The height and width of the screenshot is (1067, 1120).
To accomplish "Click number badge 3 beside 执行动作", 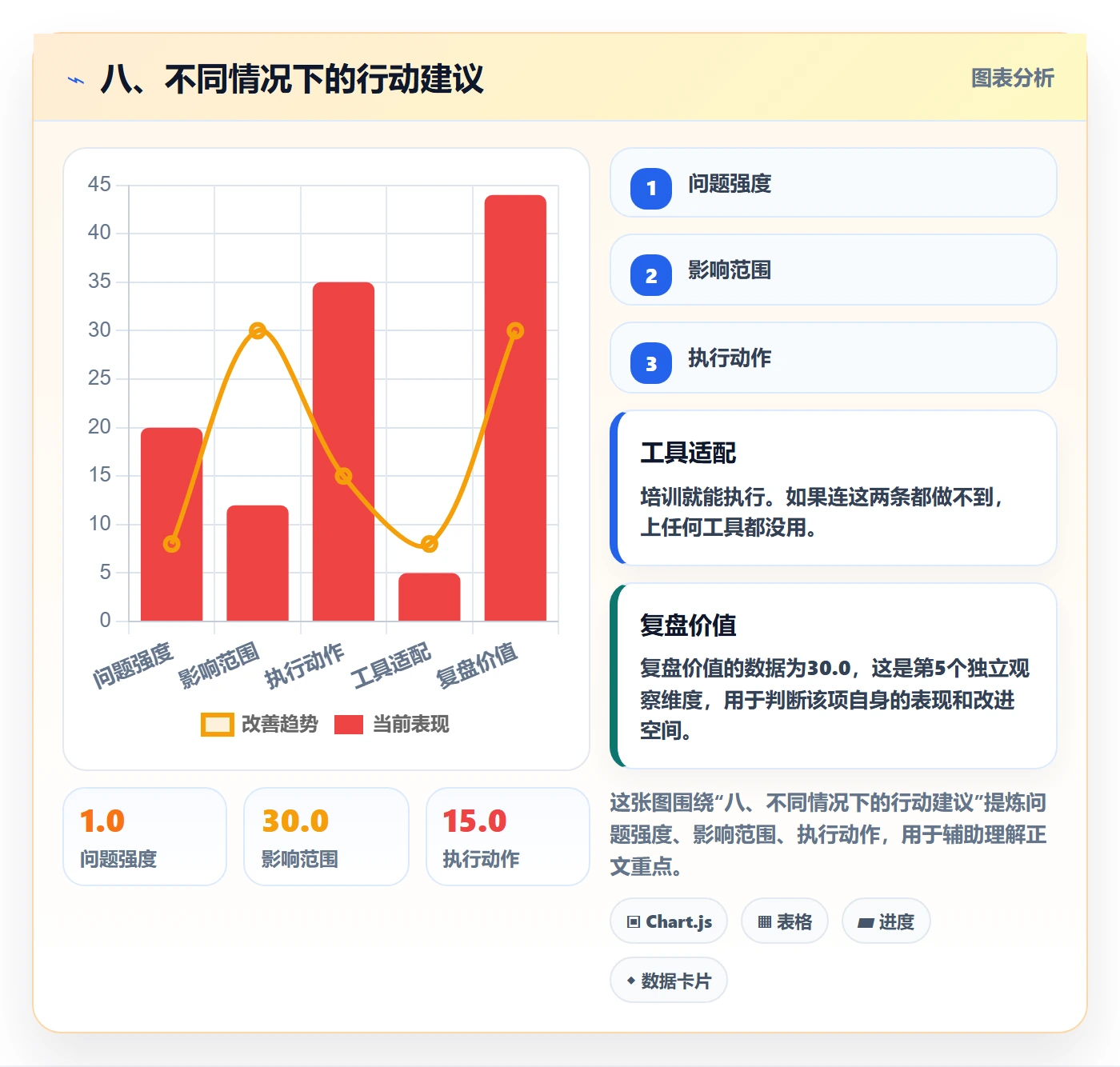I will point(651,363).
